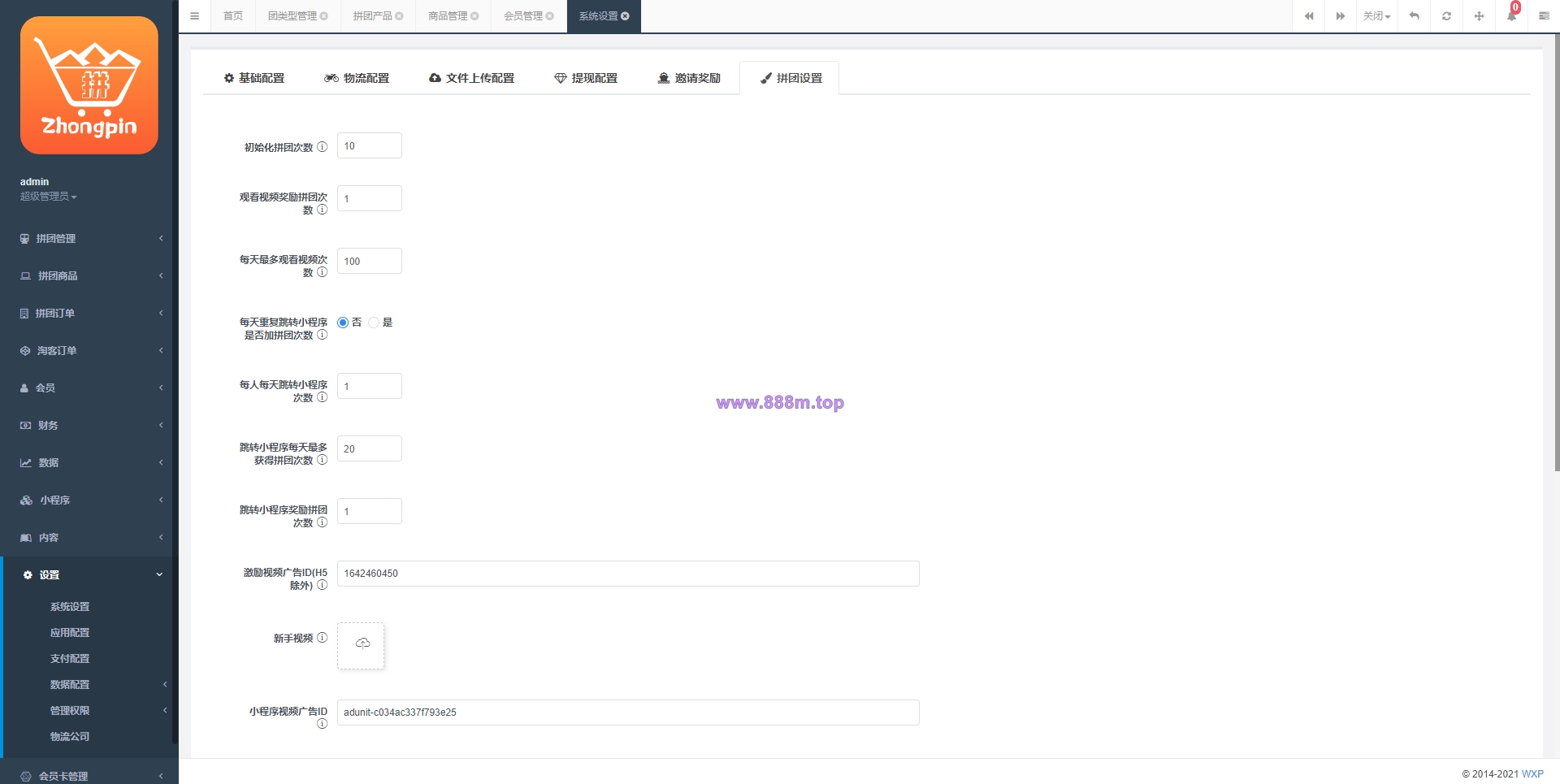Image resolution: width=1560 pixels, height=784 pixels.
Task: Click the cloud upload icon for 新手视频
Action: click(362, 643)
